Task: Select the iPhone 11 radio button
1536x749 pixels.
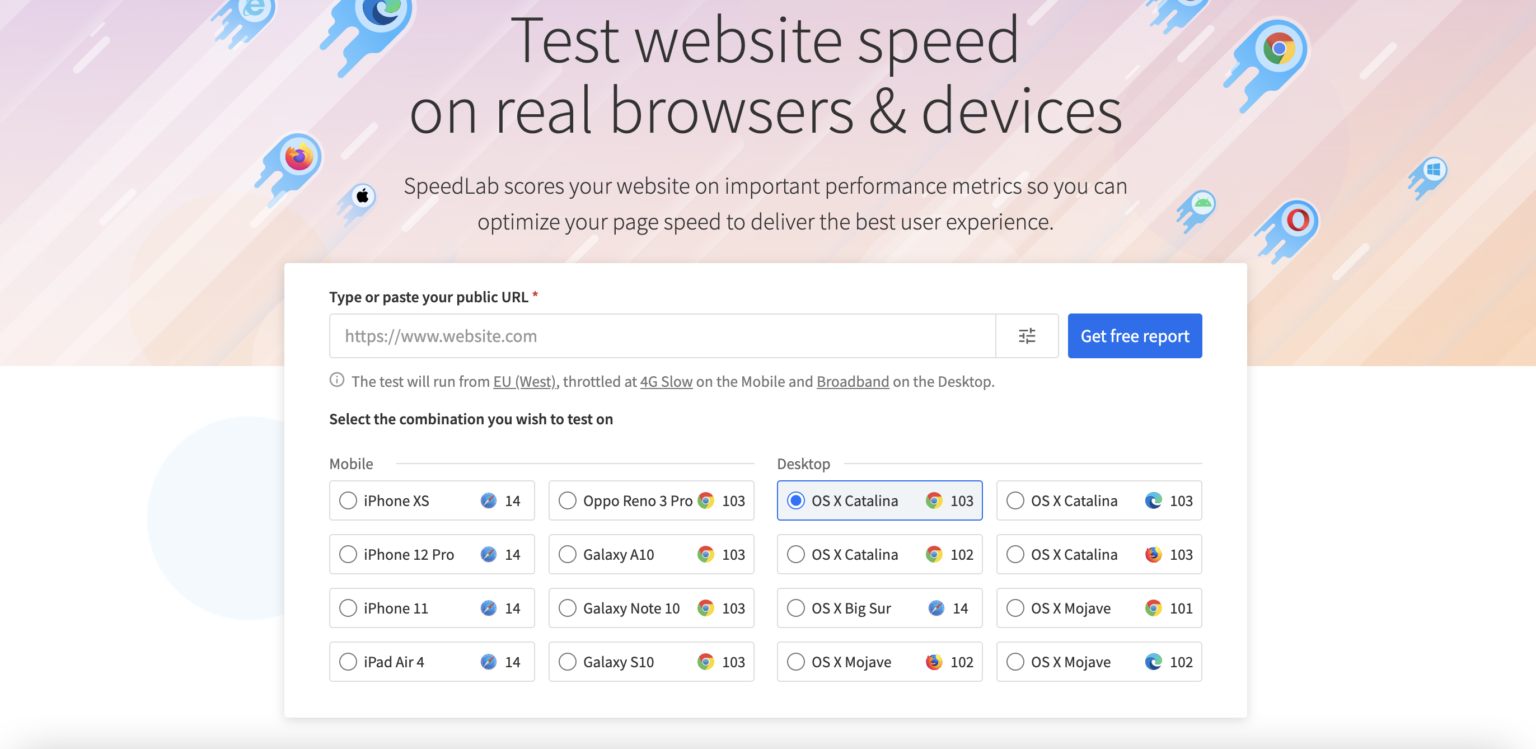Action: click(348, 607)
